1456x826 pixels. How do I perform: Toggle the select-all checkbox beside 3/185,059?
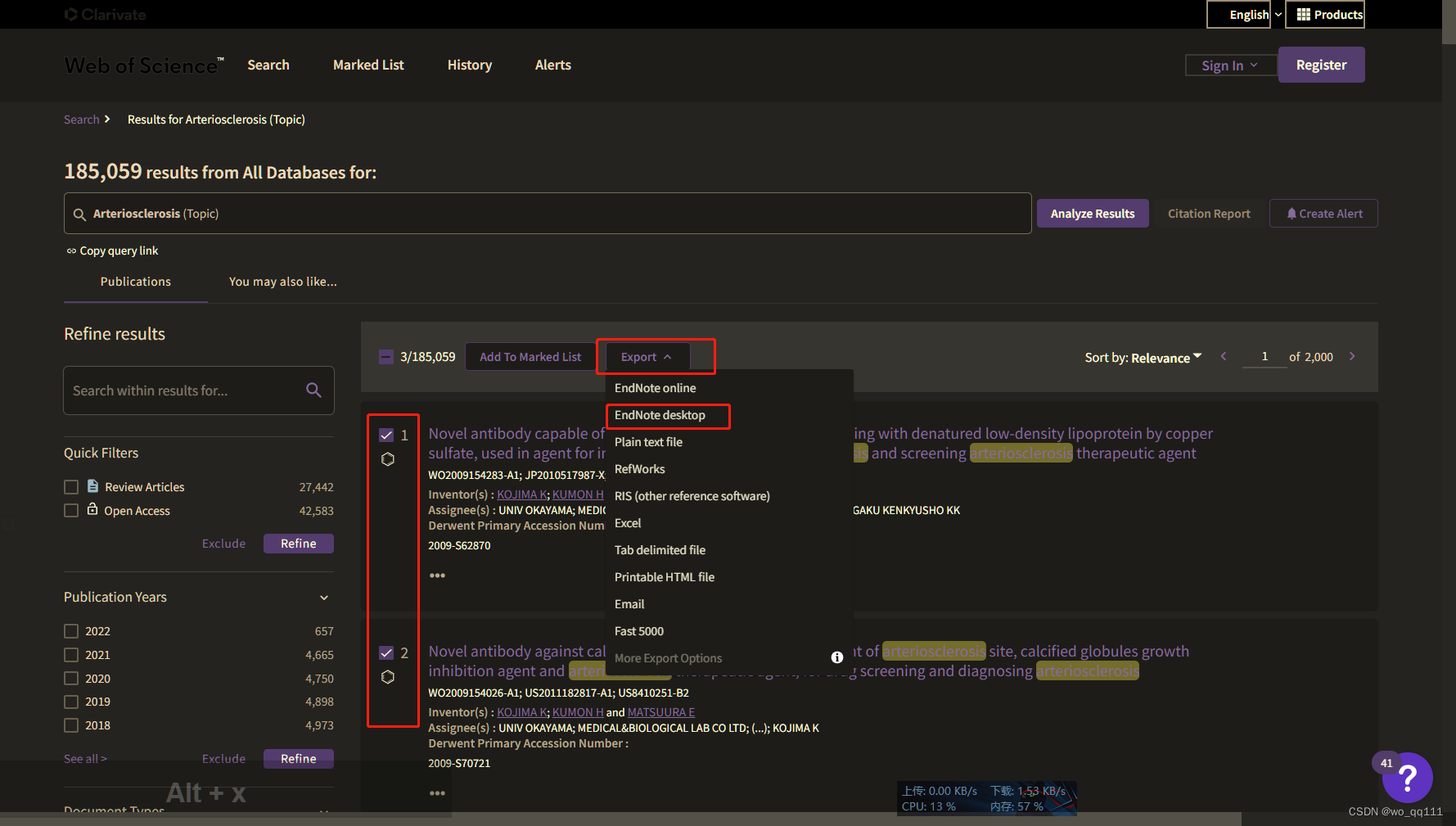[x=386, y=357]
